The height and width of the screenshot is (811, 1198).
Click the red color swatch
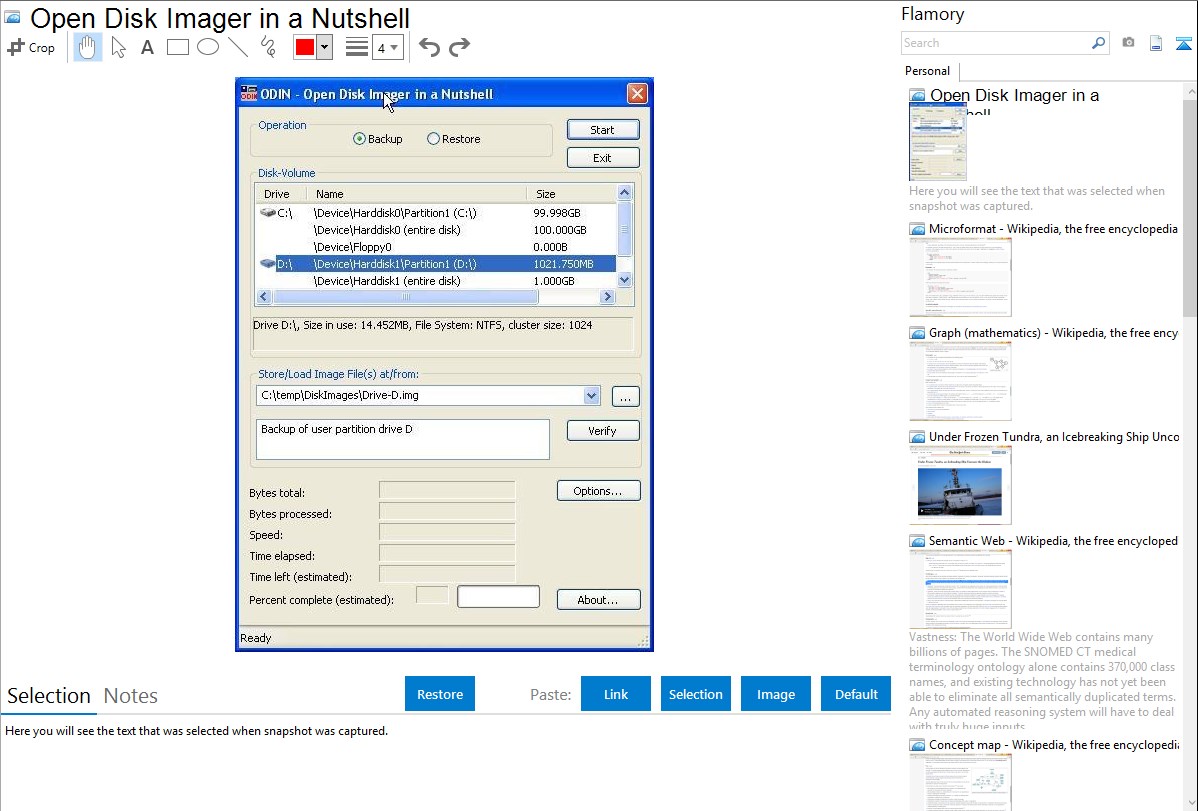(305, 47)
